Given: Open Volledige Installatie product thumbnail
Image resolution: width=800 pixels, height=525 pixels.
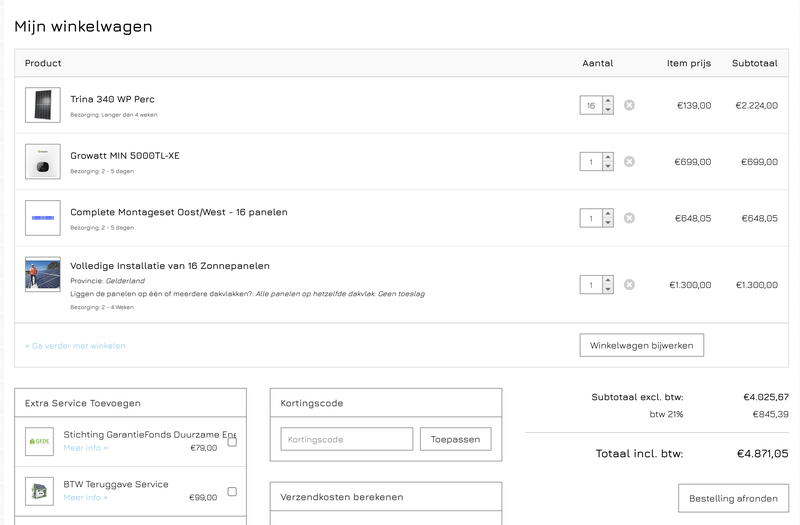Looking at the screenshot, I should coord(43,274).
